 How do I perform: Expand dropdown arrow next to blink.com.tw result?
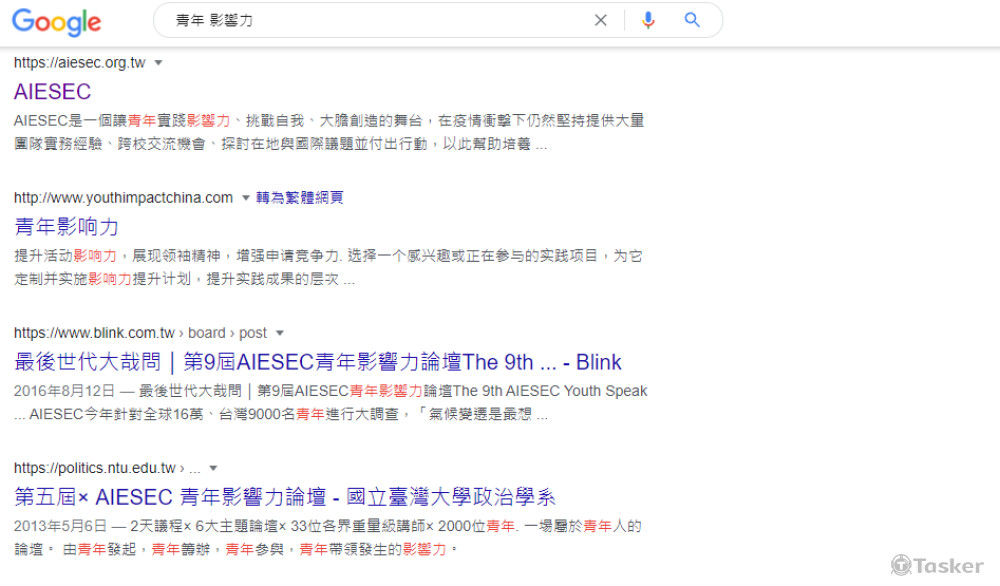tap(280, 333)
